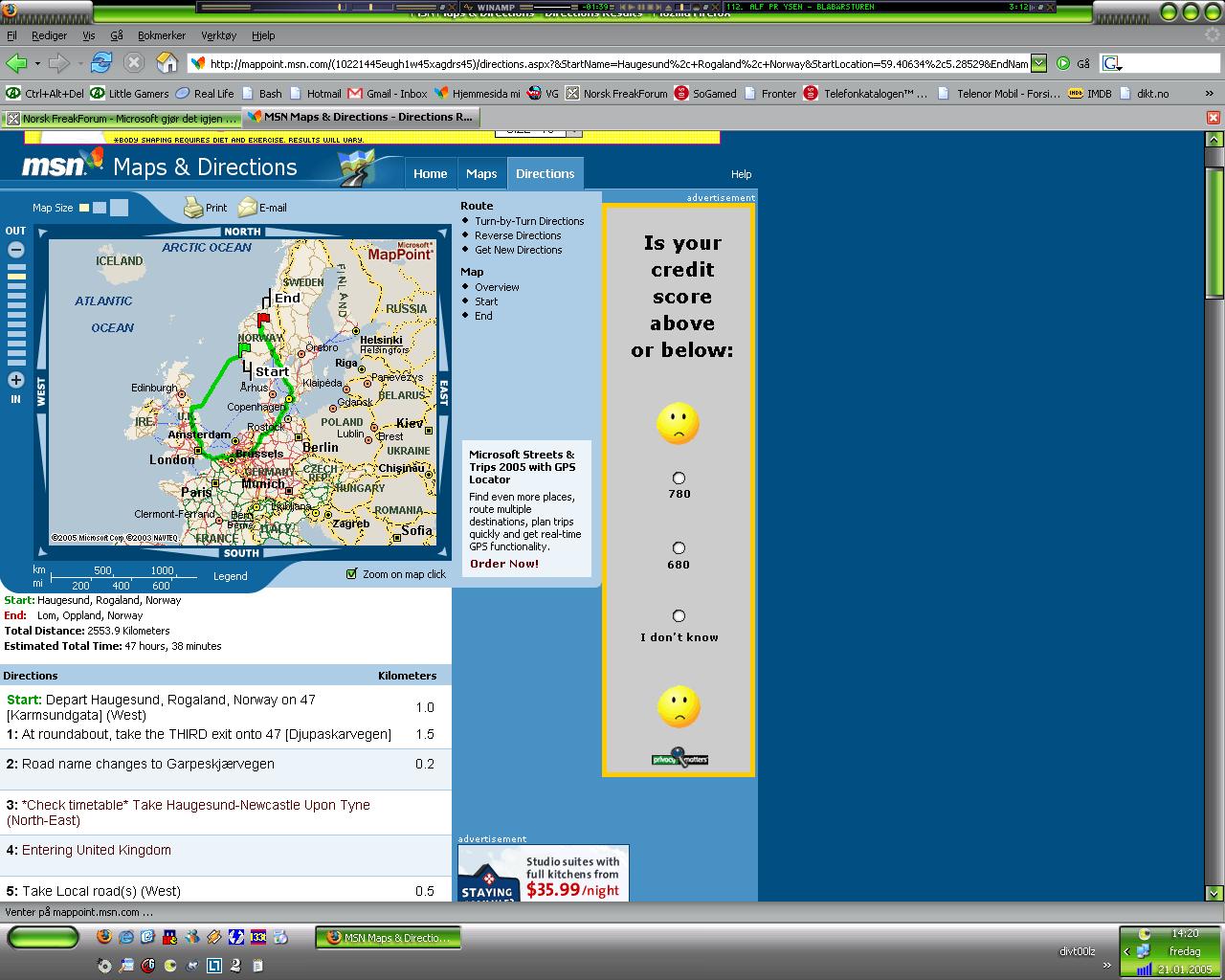
Task: Toggle the Zoom on map click checkbox
Action: click(x=351, y=574)
